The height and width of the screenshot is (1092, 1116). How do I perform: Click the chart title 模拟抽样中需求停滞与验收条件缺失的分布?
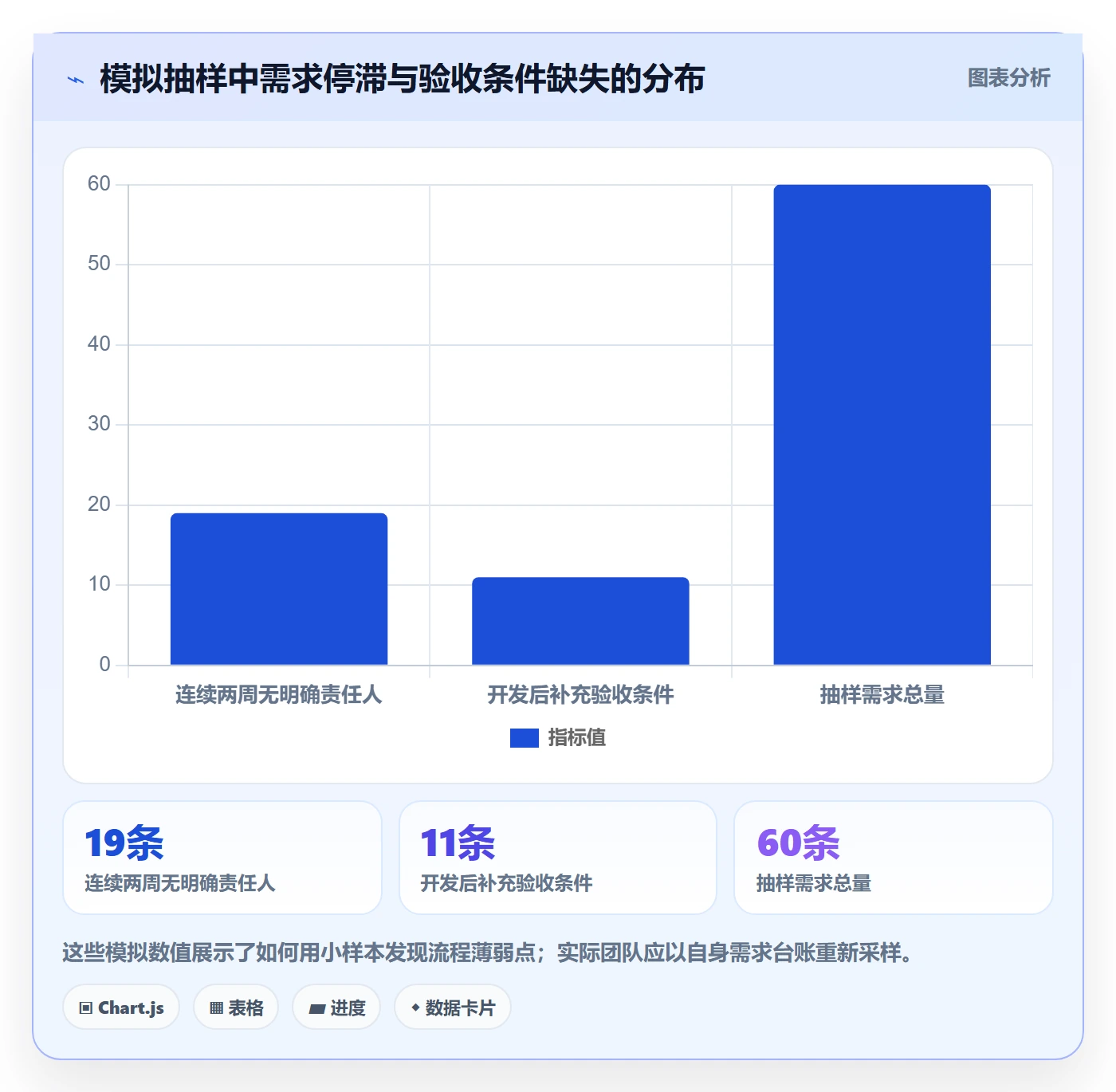403,79
